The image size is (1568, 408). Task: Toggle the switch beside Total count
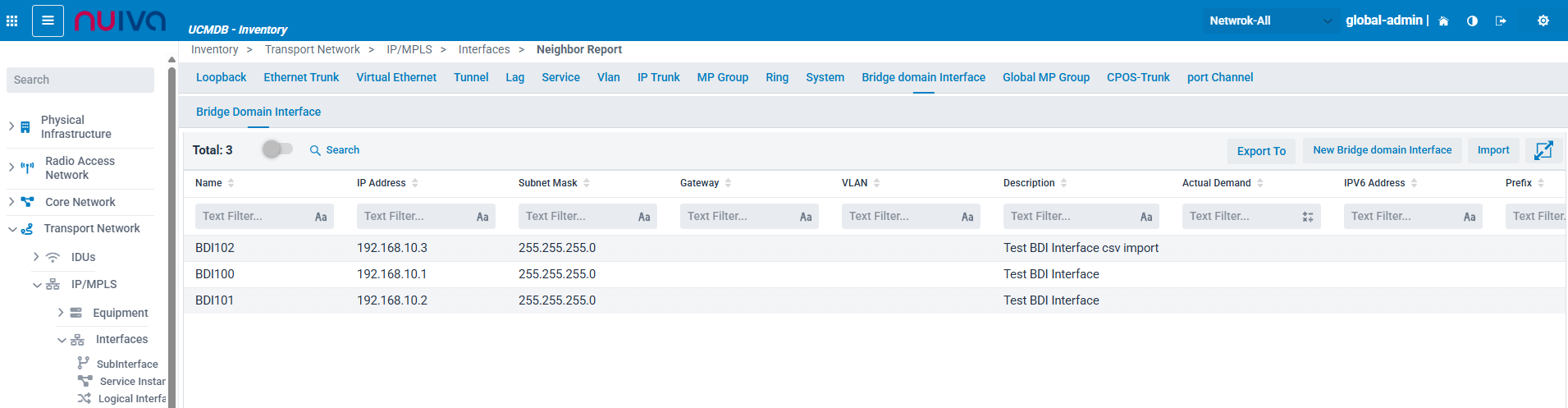click(x=277, y=149)
